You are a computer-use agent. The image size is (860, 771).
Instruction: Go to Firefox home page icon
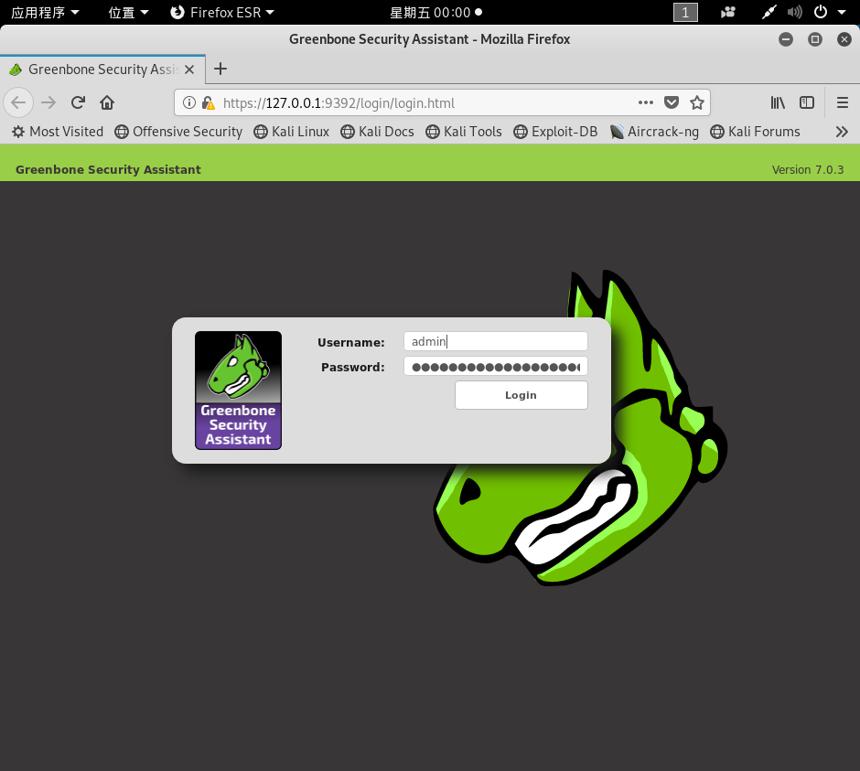click(x=107, y=103)
